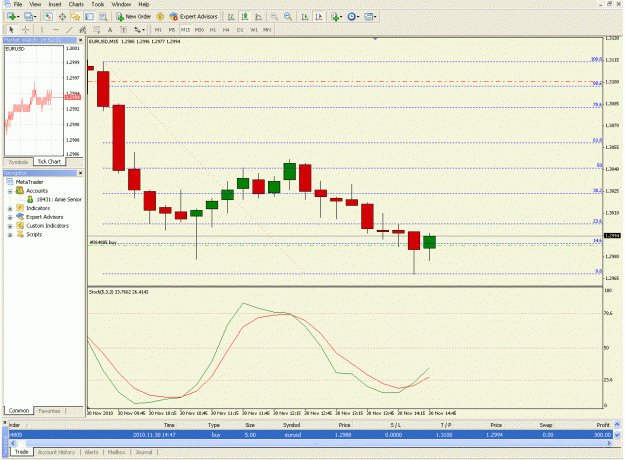Open the Arrows objects dropdown
This screenshot has width=625, height=460.
coord(139,29)
